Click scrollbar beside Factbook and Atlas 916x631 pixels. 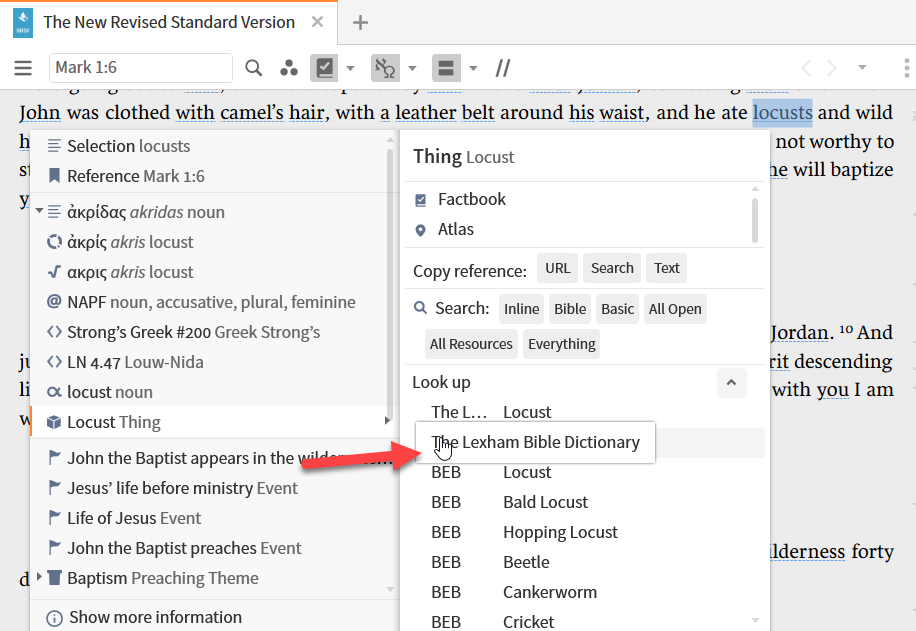tap(755, 220)
